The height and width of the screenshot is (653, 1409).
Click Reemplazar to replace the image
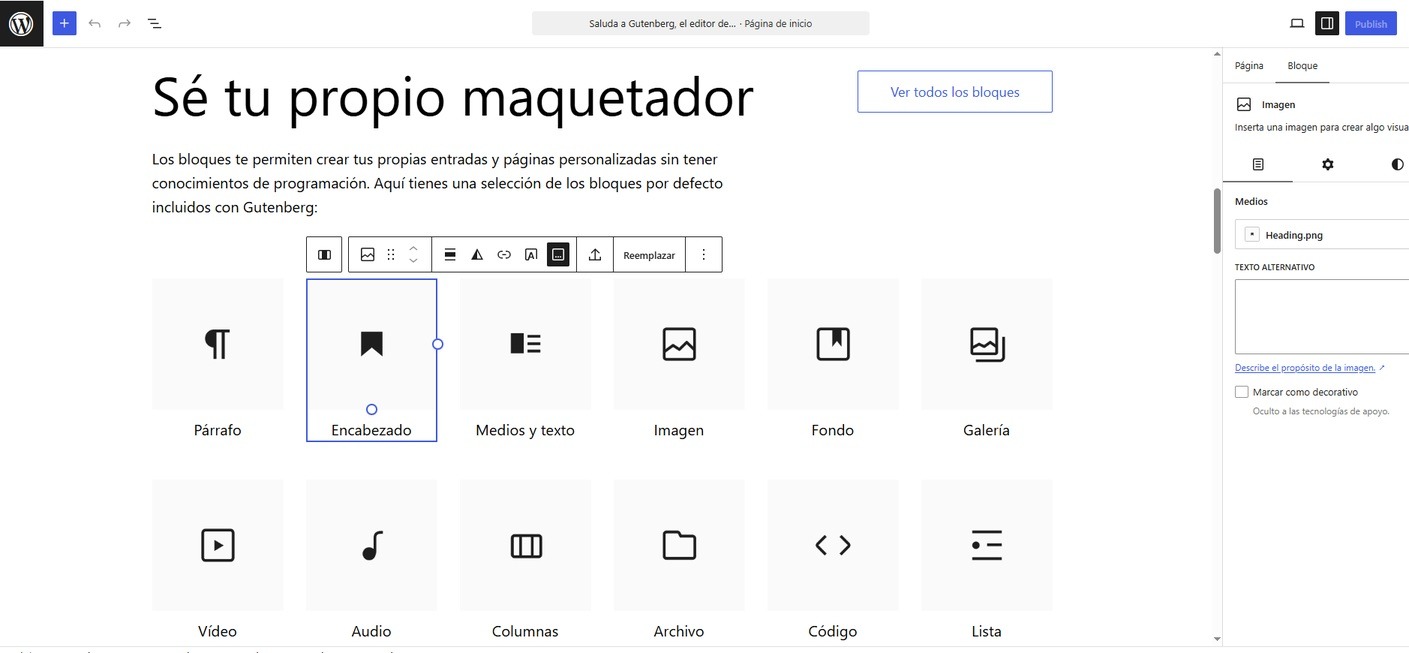pos(649,255)
